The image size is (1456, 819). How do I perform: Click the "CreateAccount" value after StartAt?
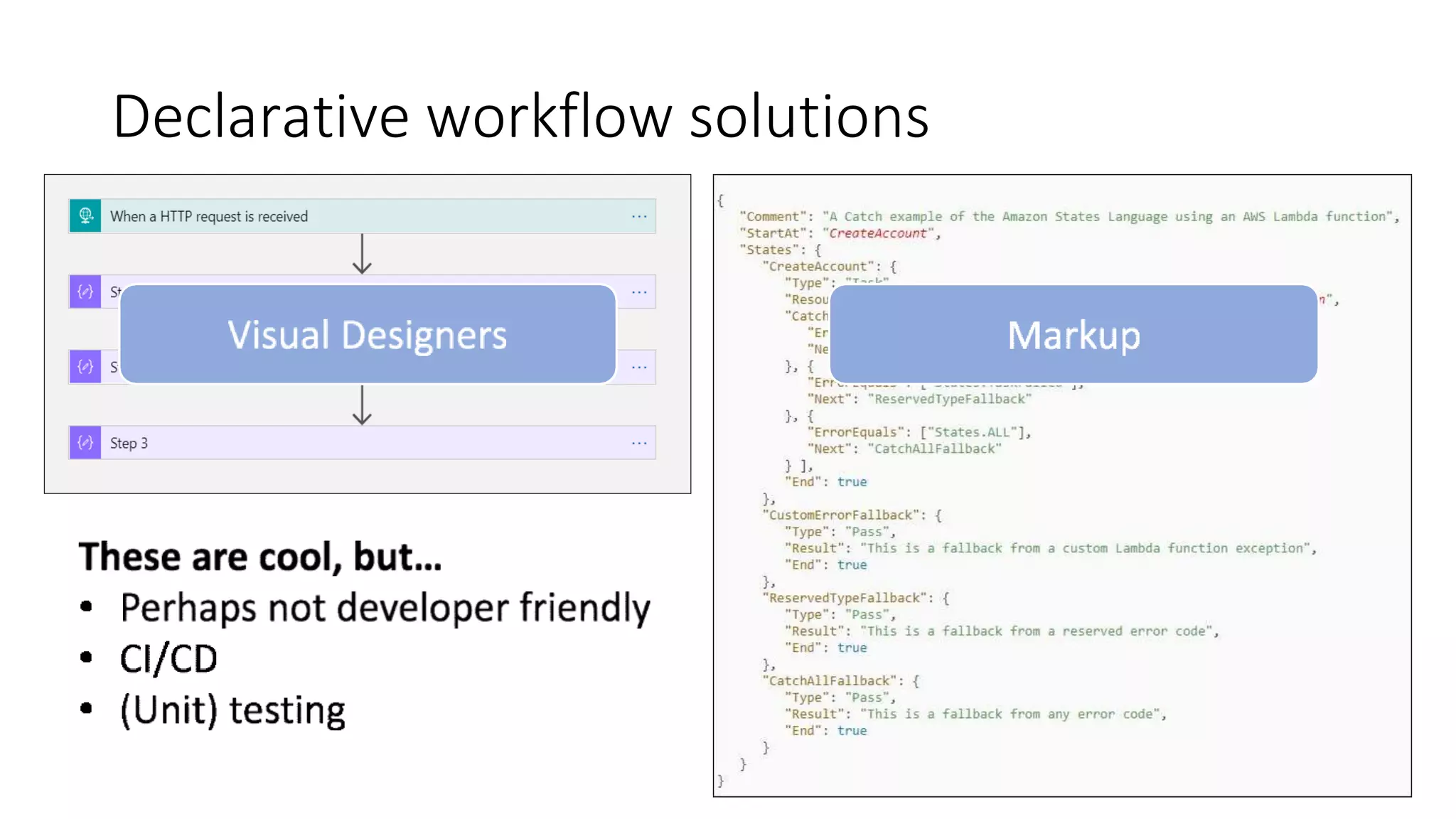tap(878, 233)
